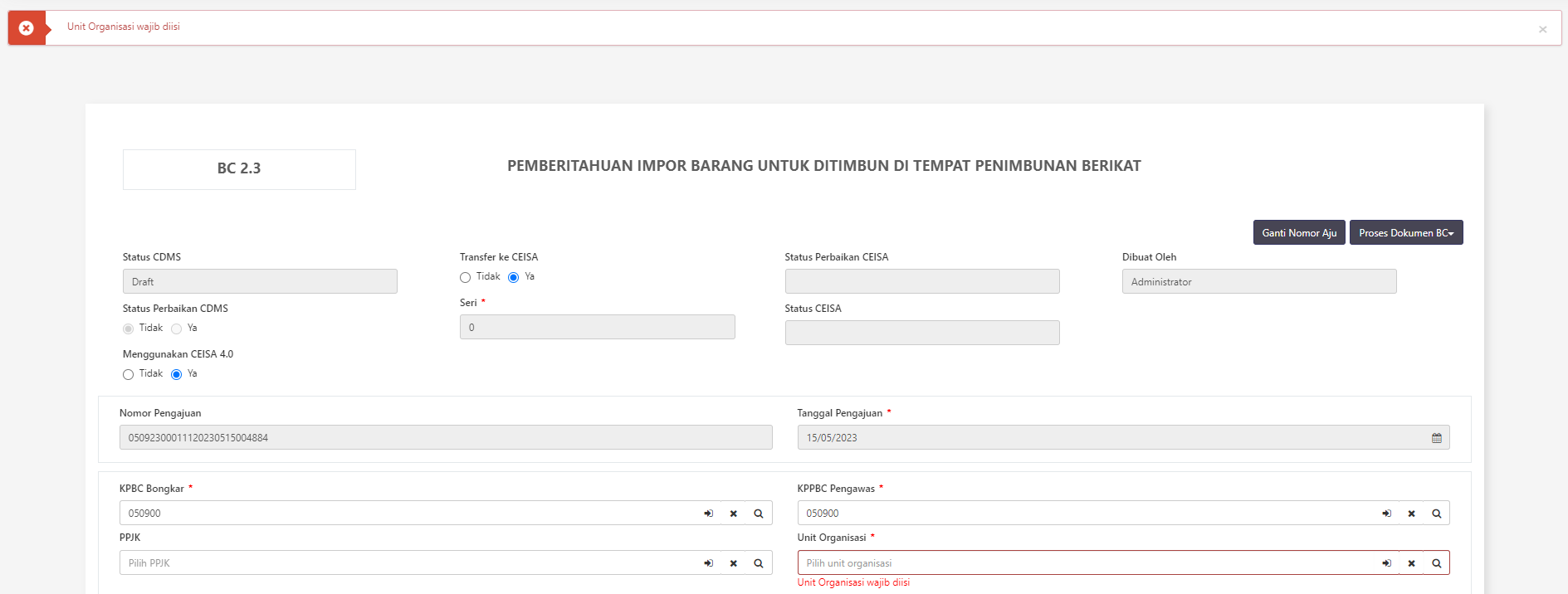1568x594 pixels.
Task: Choose Ya for Menggunakan CEISA 4.0
Action: (x=177, y=375)
